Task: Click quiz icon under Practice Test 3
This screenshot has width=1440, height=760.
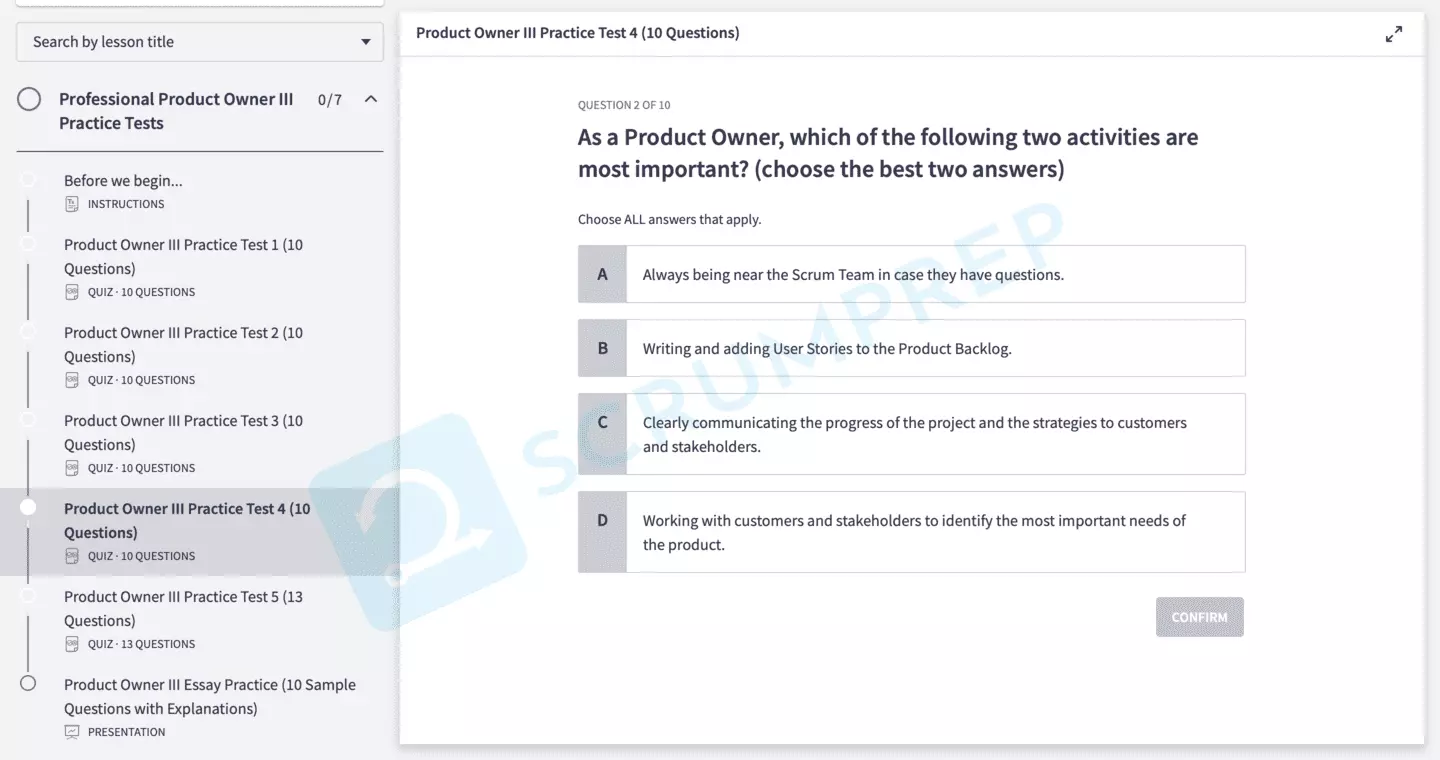Action: point(71,468)
